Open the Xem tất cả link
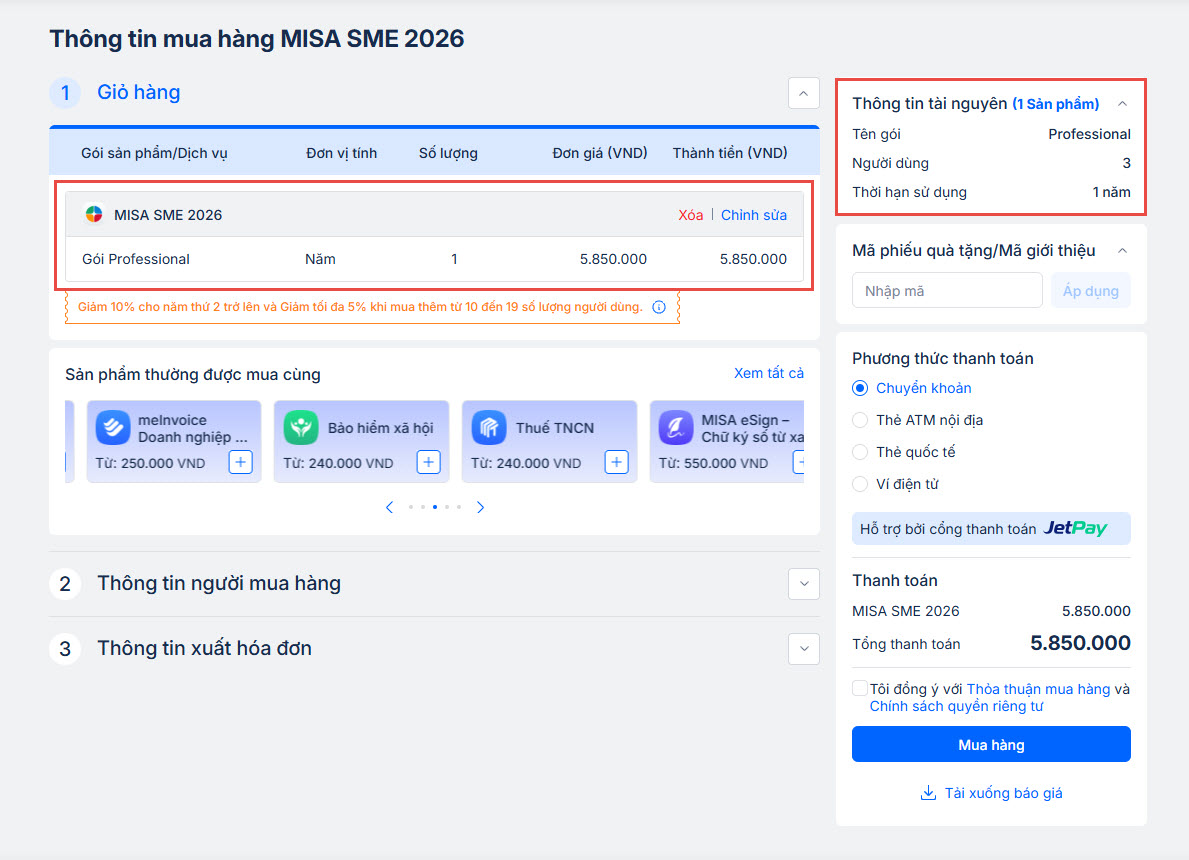Viewport: 1189px width, 860px height. point(768,373)
